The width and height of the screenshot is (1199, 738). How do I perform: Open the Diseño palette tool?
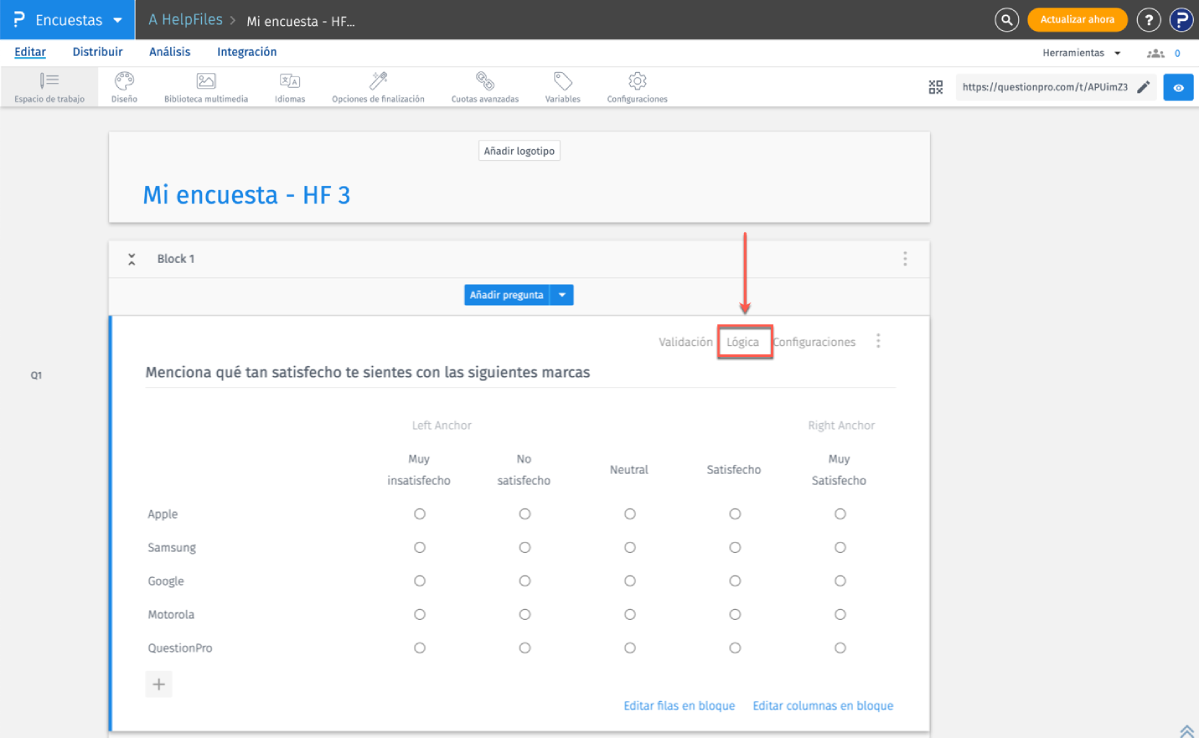pyautogui.click(x=124, y=87)
